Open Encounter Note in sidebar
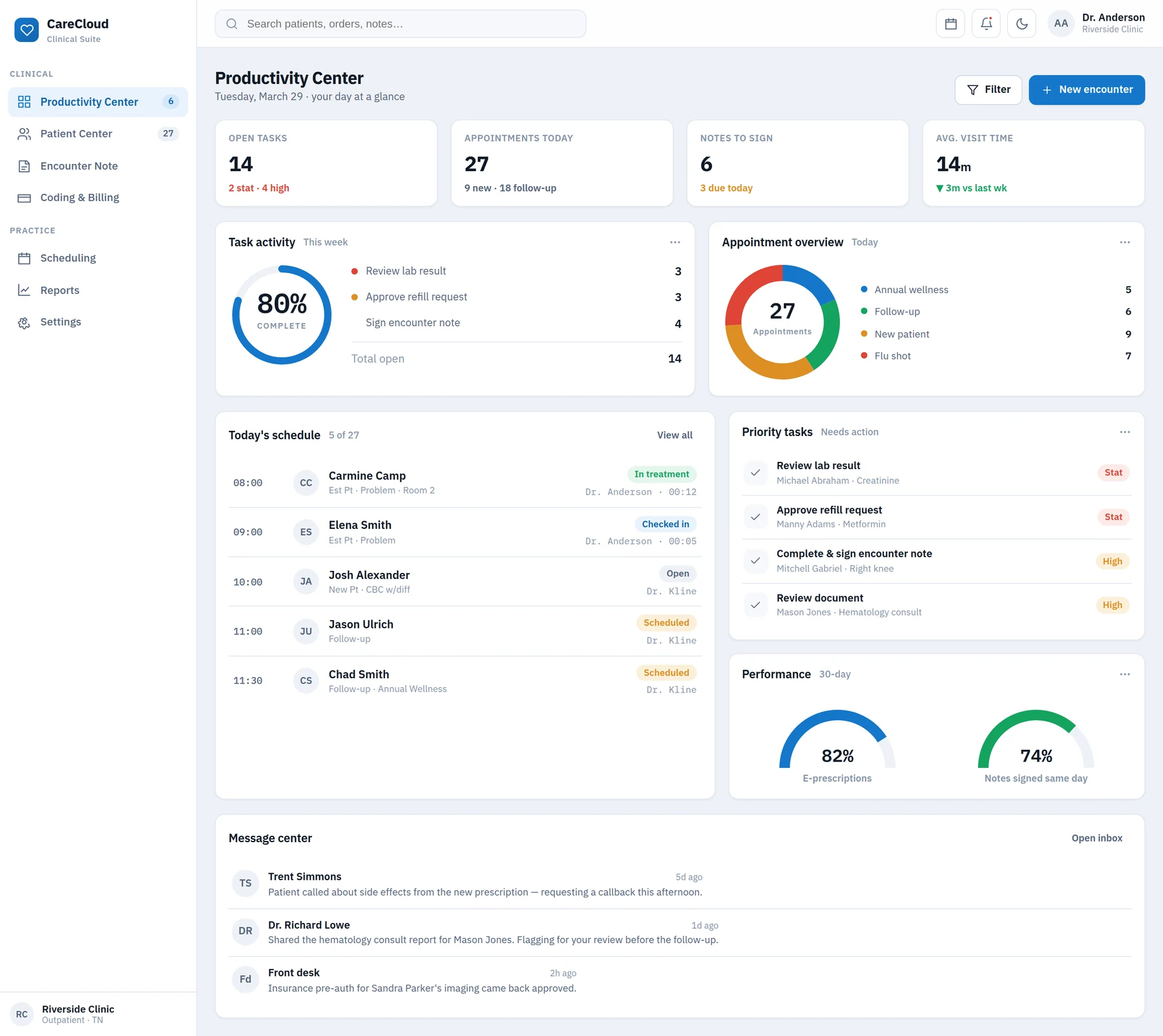The width and height of the screenshot is (1163, 1036). point(98,166)
